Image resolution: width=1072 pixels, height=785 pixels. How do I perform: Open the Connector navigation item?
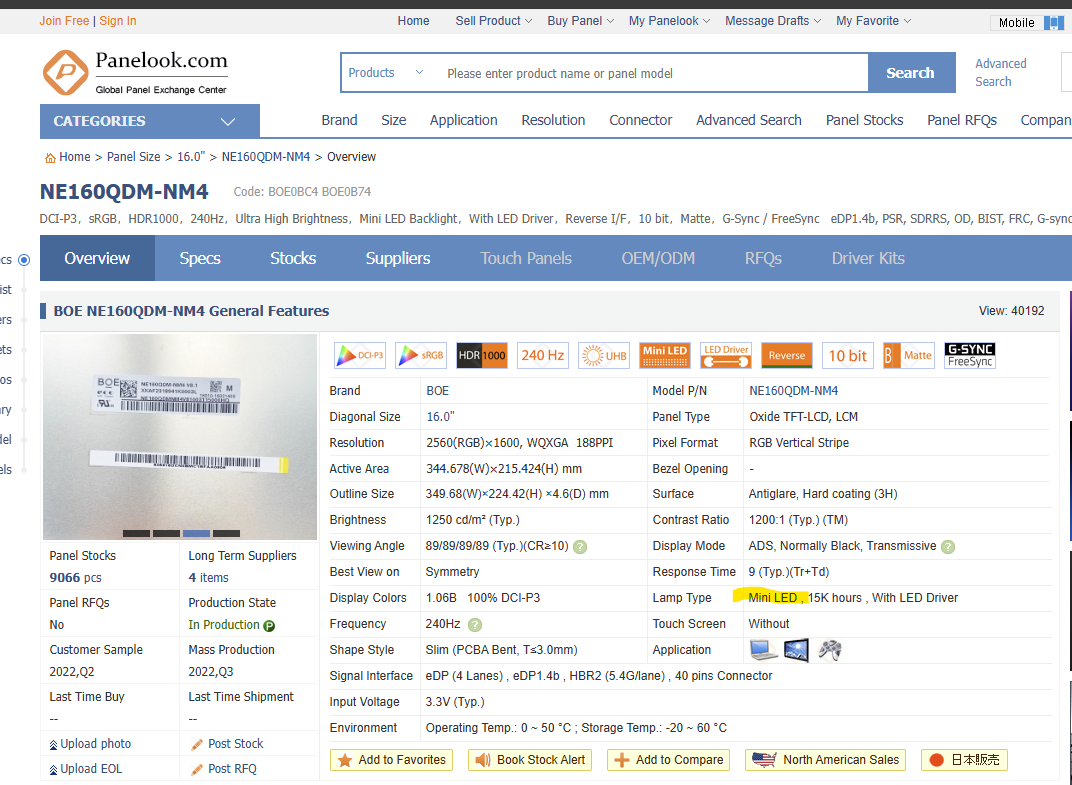[641, 120]
